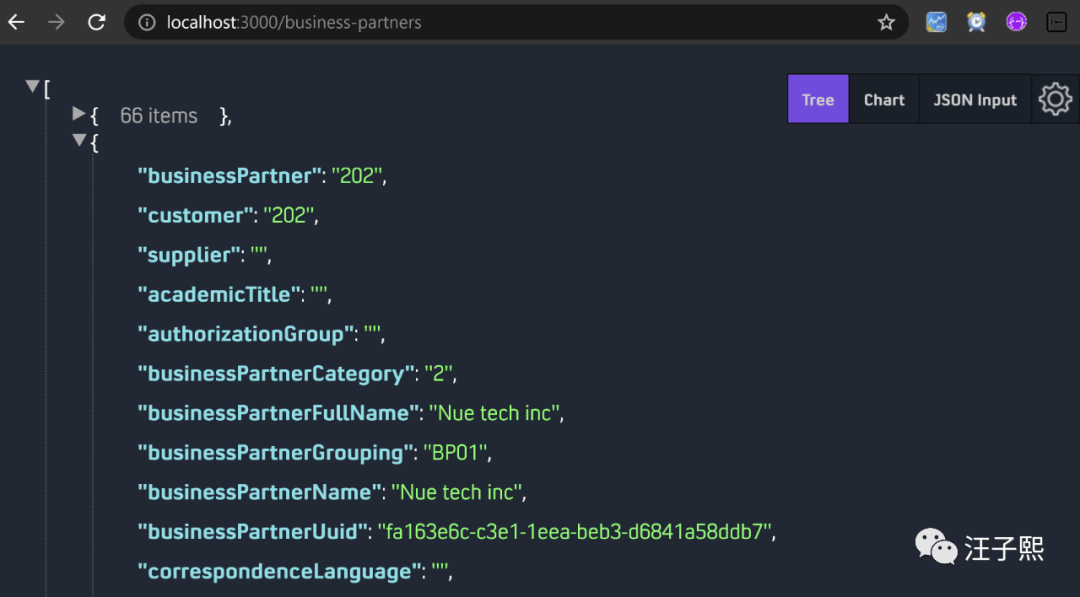Reload the business-partners page
The image size is (1080, 597).
[x=96, y=22]
